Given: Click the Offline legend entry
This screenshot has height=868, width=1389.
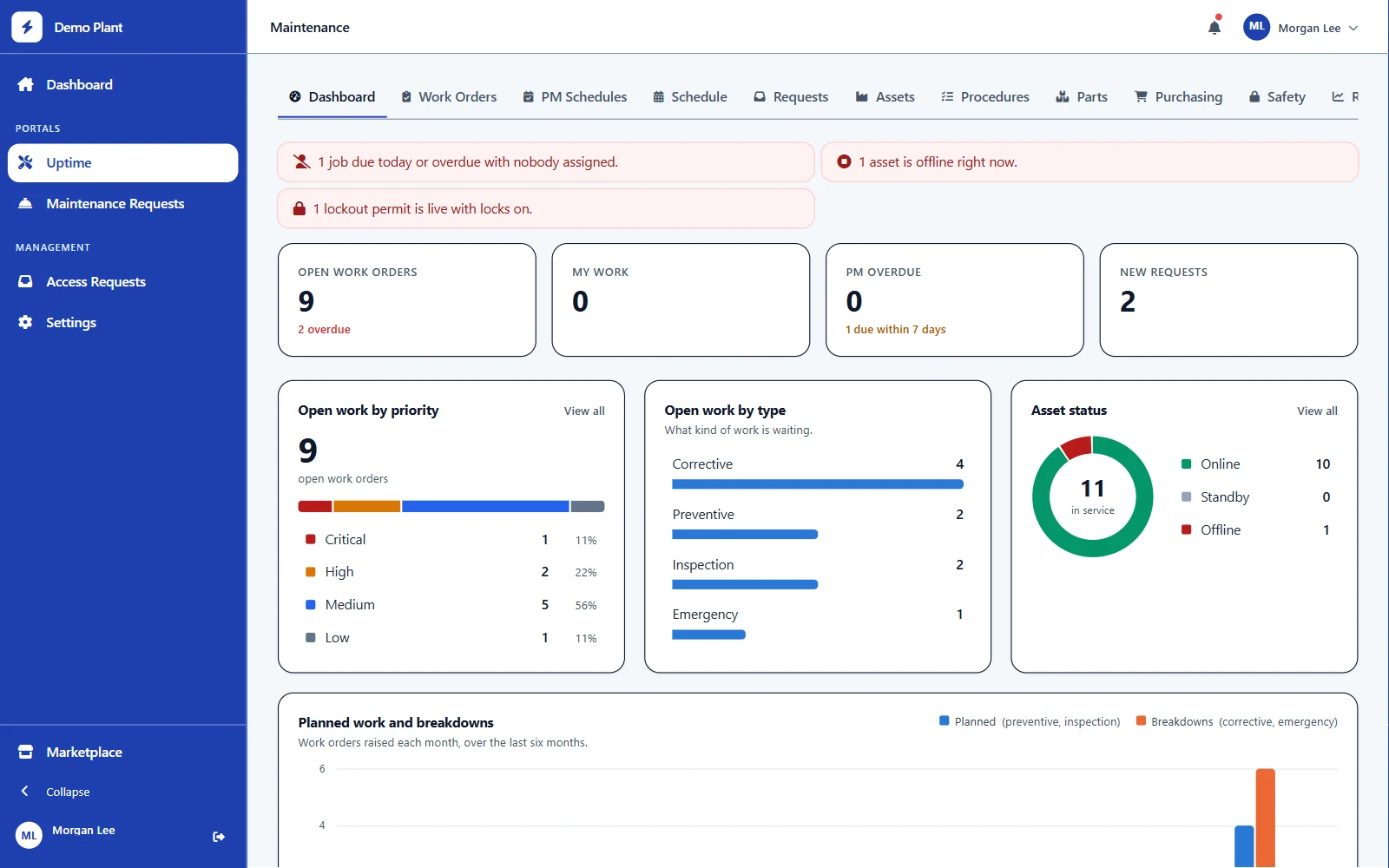Looking at the screenshot, I should pos(1255,529).
